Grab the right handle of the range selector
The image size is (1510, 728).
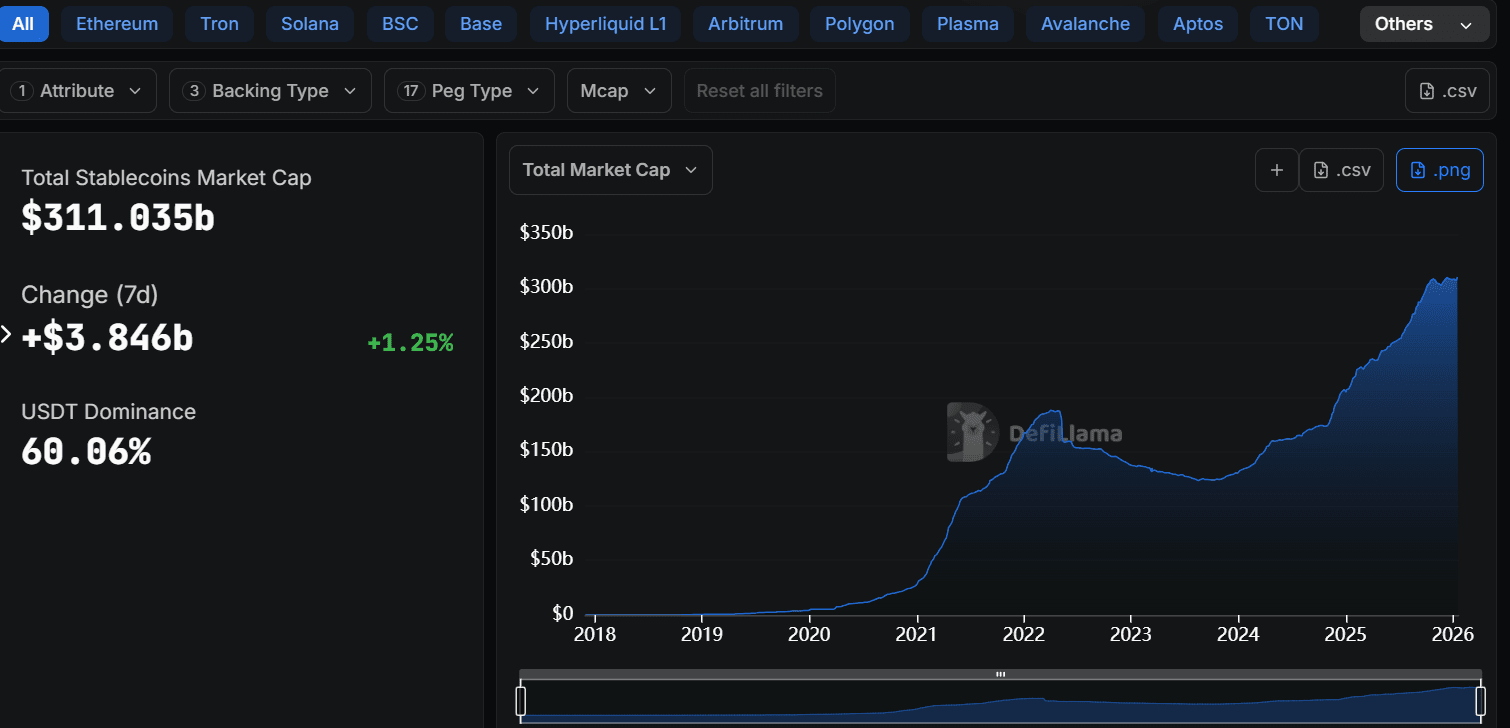1480,700
